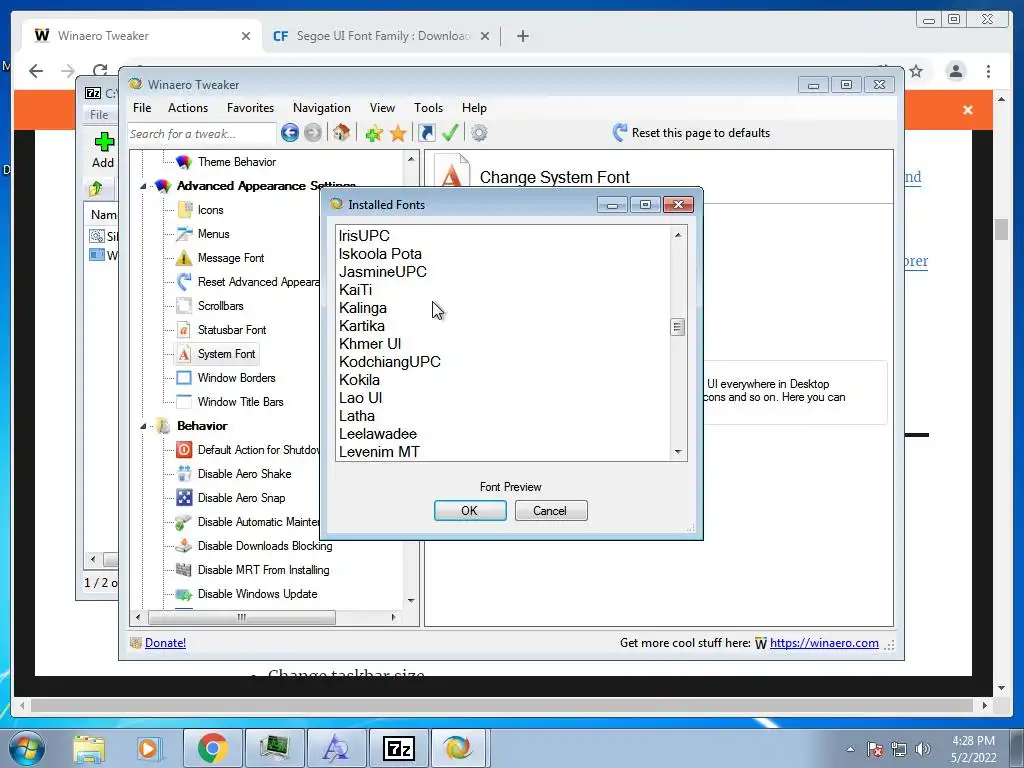
Task: Select the KaiTi font
Action: pyautogui.click(x=503, y=290)
